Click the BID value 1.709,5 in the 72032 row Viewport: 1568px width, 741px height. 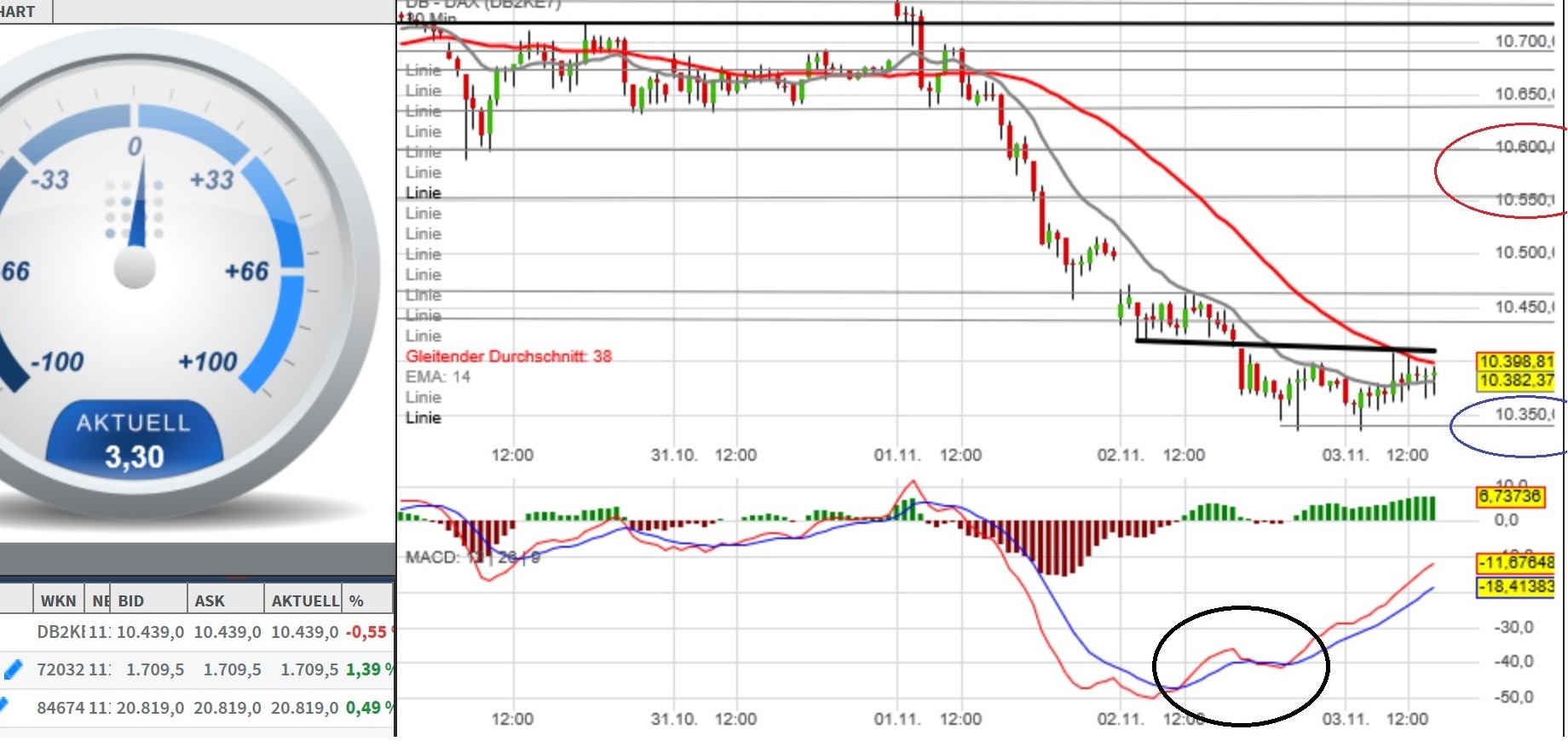click(155, 669)
